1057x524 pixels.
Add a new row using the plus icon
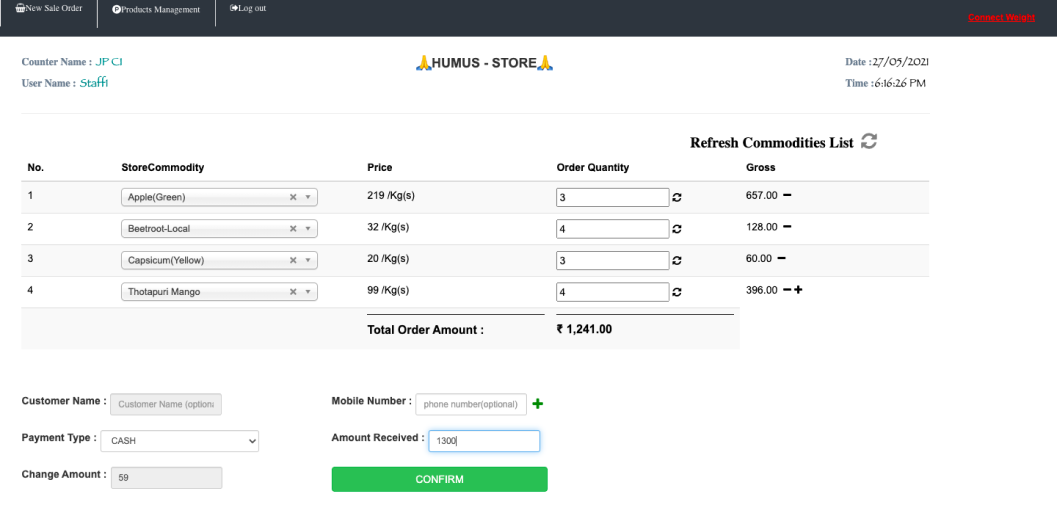tap(799, 291)
